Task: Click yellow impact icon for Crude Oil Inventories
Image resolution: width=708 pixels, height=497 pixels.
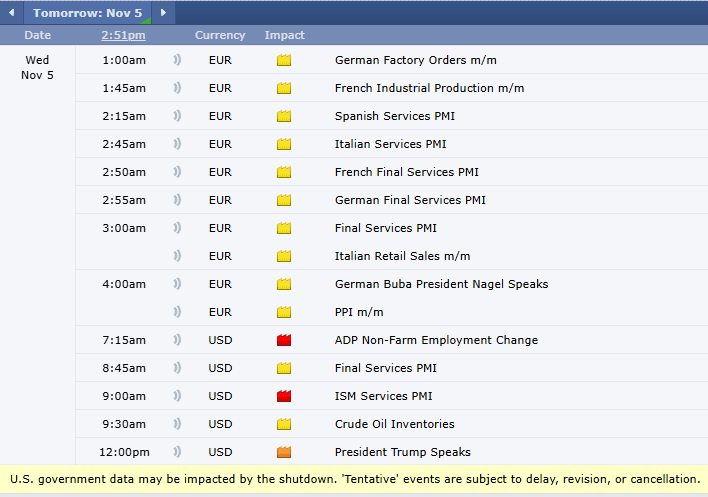Action: coord(284,424)
